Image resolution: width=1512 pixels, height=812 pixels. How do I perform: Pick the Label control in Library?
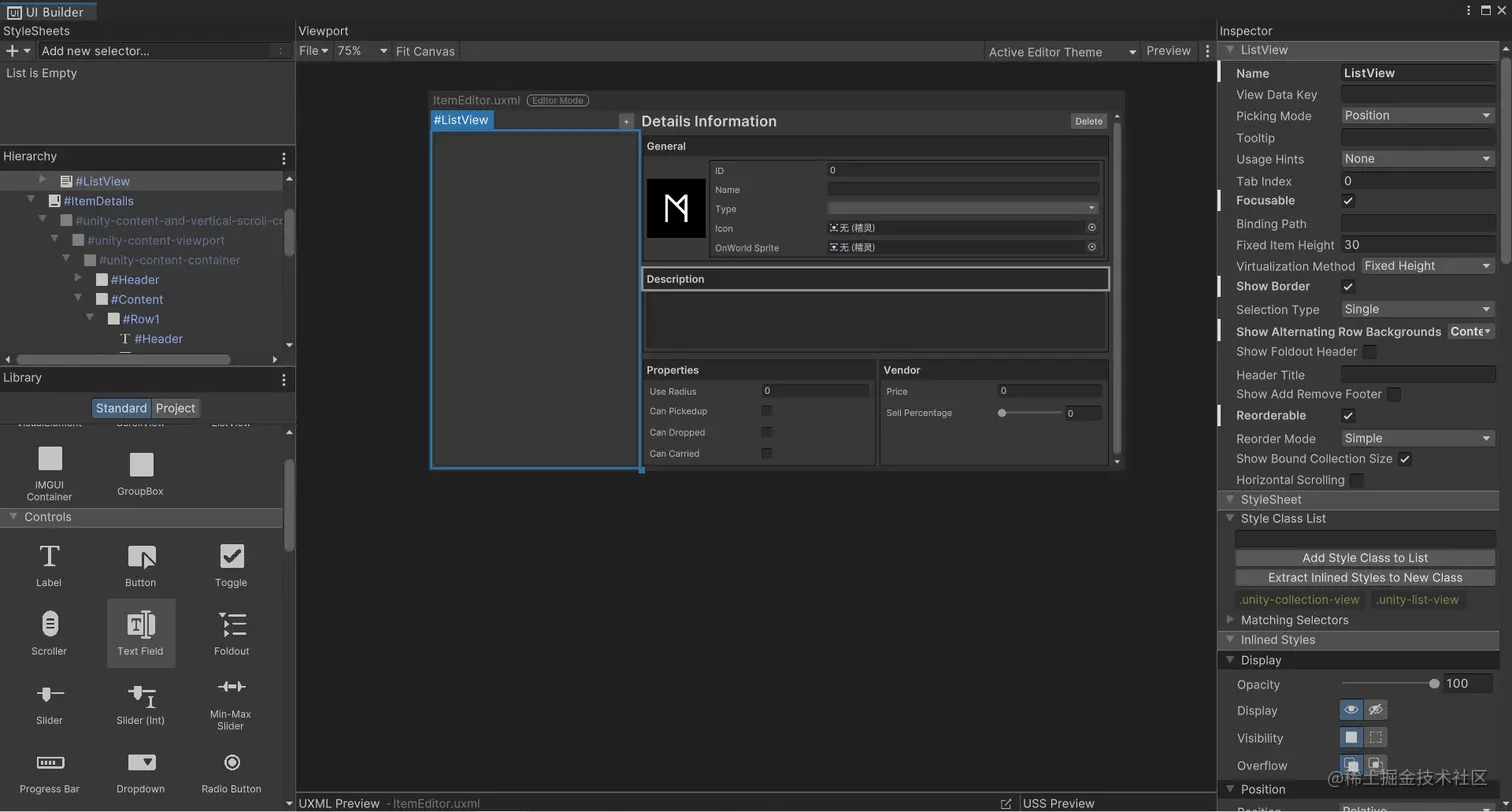coord(49,565)
